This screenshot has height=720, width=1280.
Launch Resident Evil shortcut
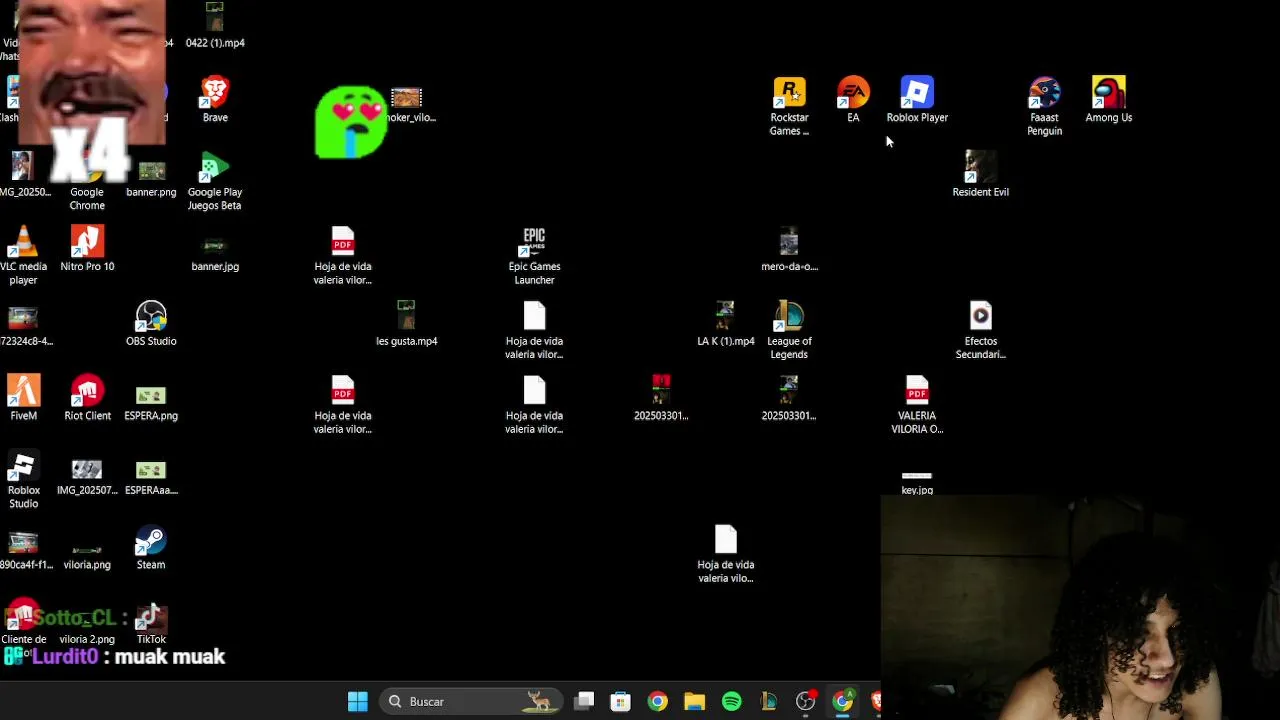(x=980, y=174)
